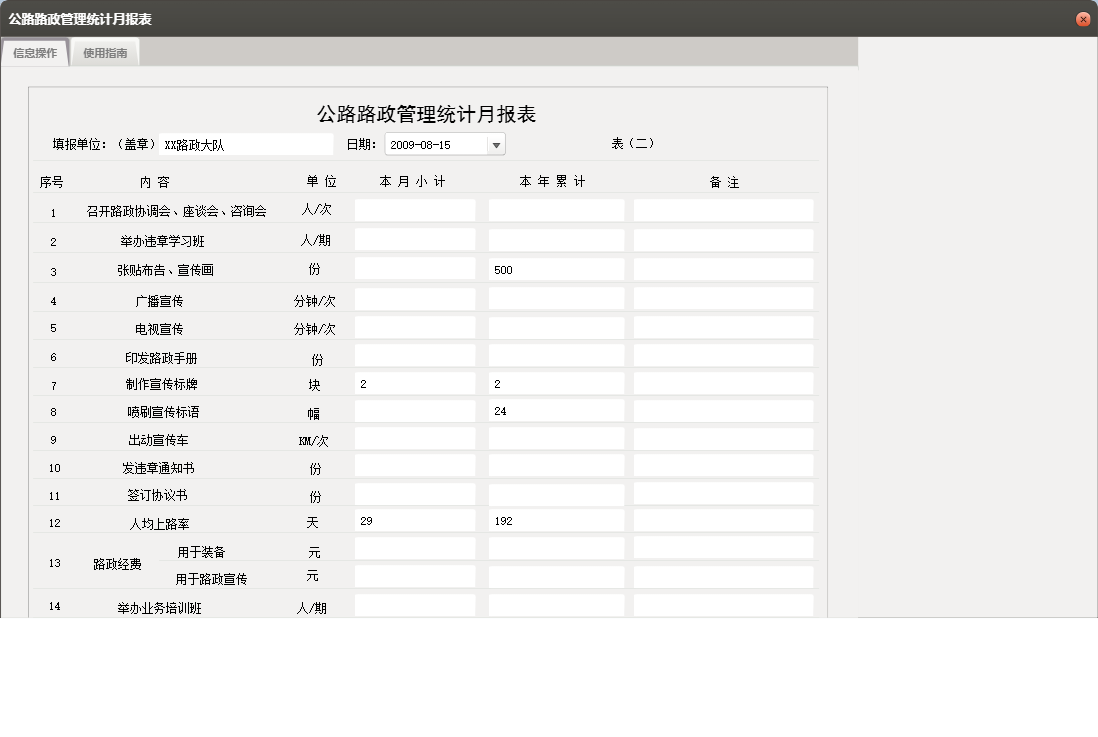Click the 用于路政宣传 amount field
This screenshot has width=1098, height=737.
point(415,576)
